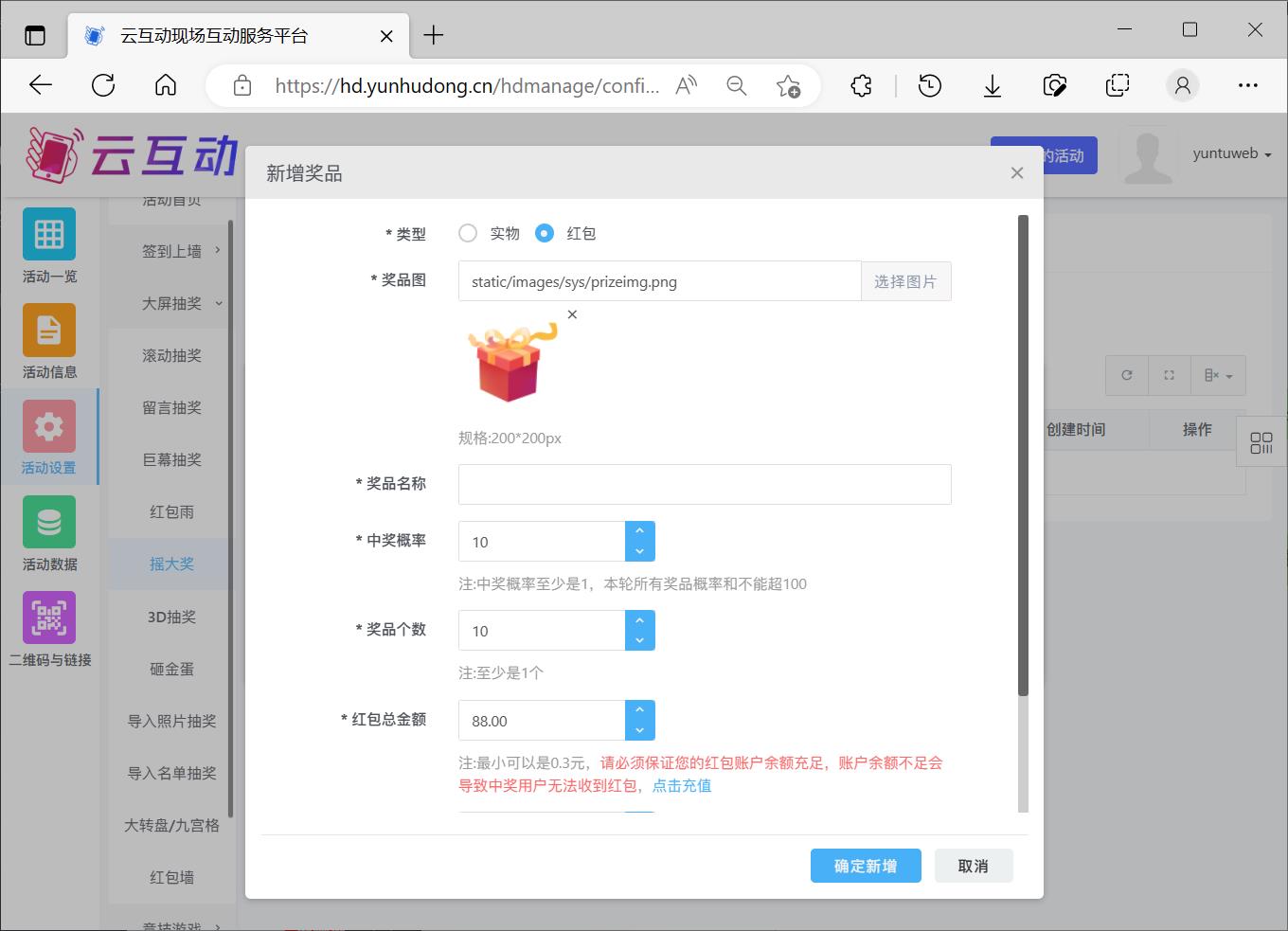Open the table column toggle dropdown
The image size is (1288, 931).
coord(1218,375)
